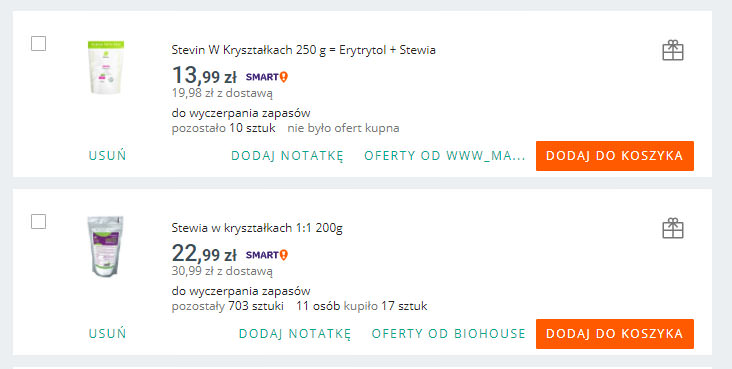Click gift icon for Stevin W Kryształkach offer
Screen dimensions: 732x369
(x=673, y=50)
